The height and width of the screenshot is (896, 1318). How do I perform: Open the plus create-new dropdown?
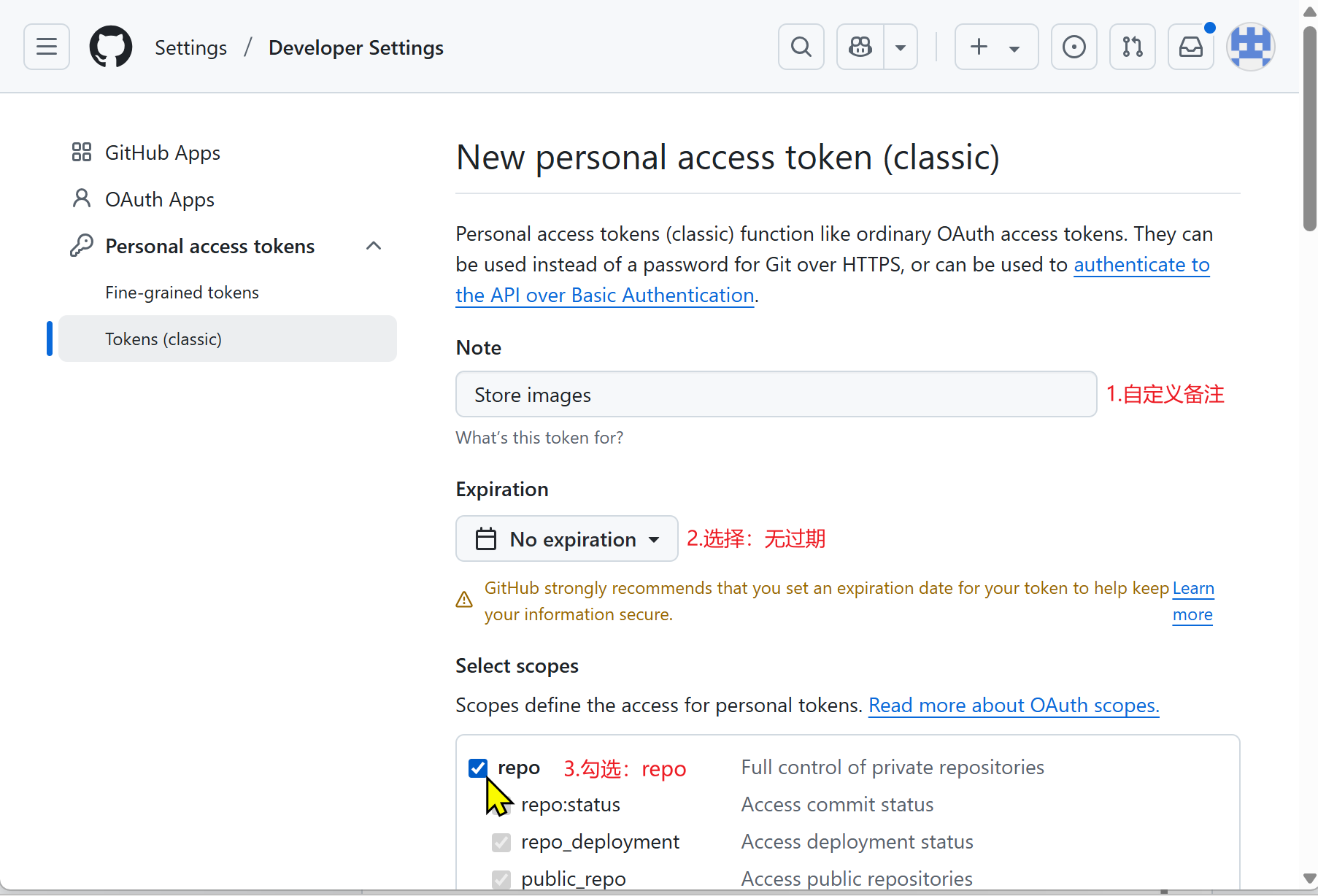click(x=995, y=47)
